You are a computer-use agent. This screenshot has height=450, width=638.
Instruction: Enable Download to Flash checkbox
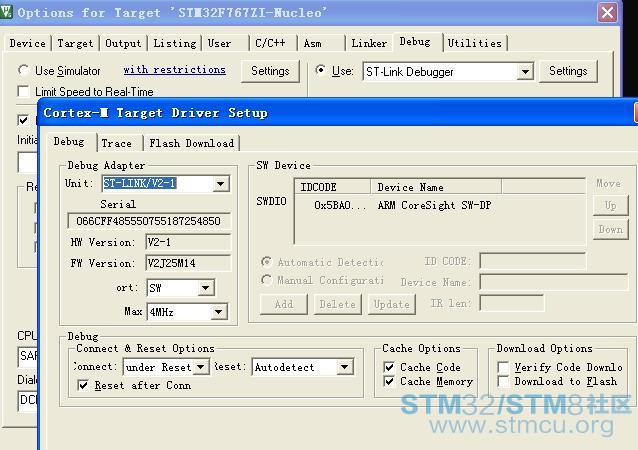coord(503,381)
